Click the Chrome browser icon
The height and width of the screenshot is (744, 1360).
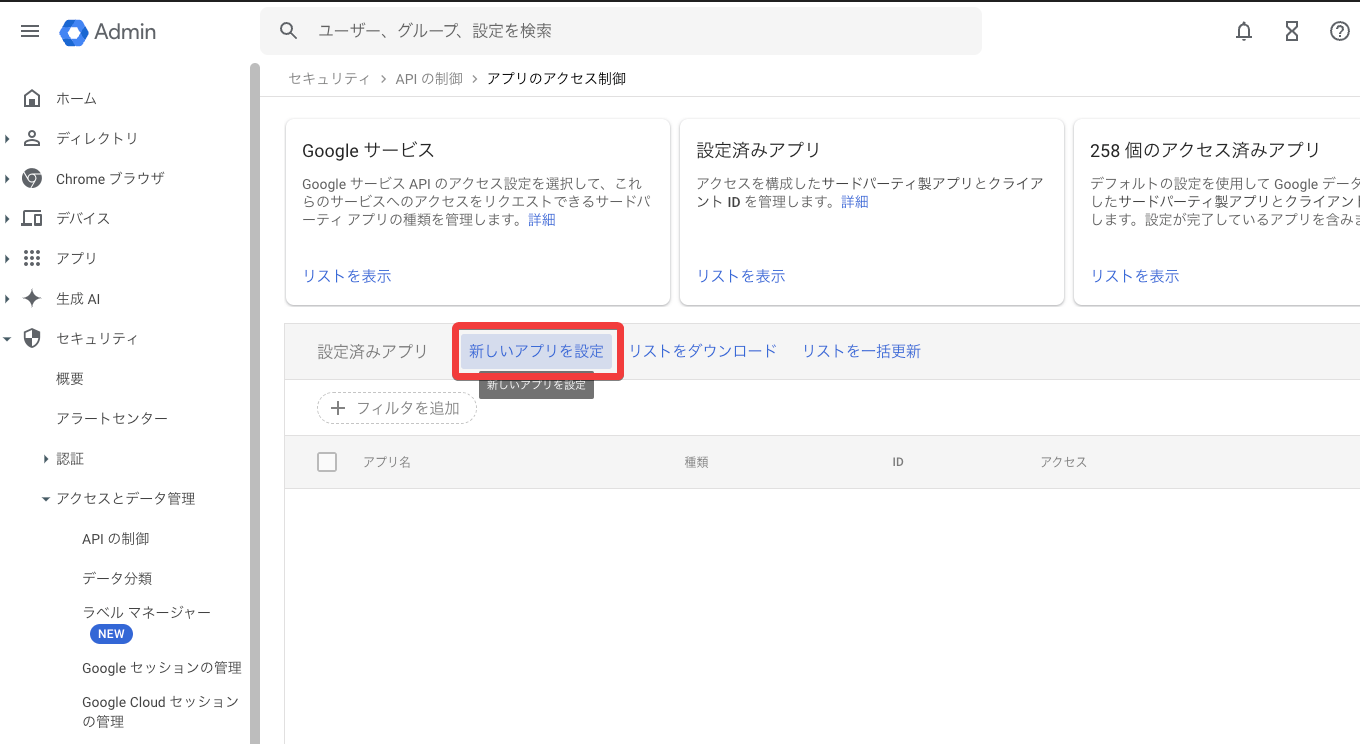pyautogui.click(x=32, y=178)
